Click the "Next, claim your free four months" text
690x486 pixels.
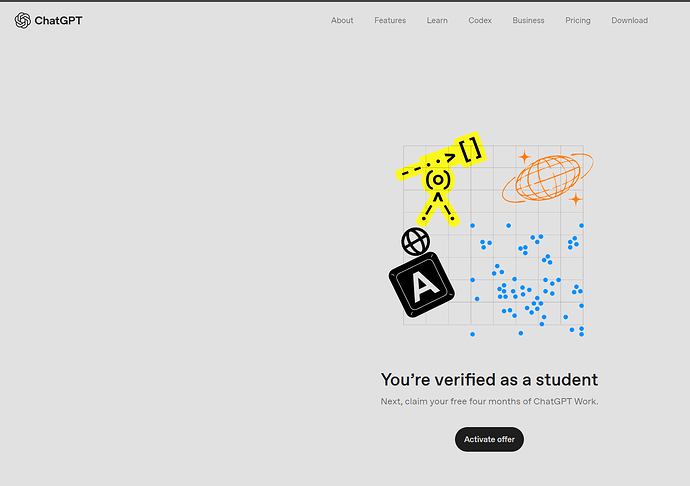click(x=489, y=401)
